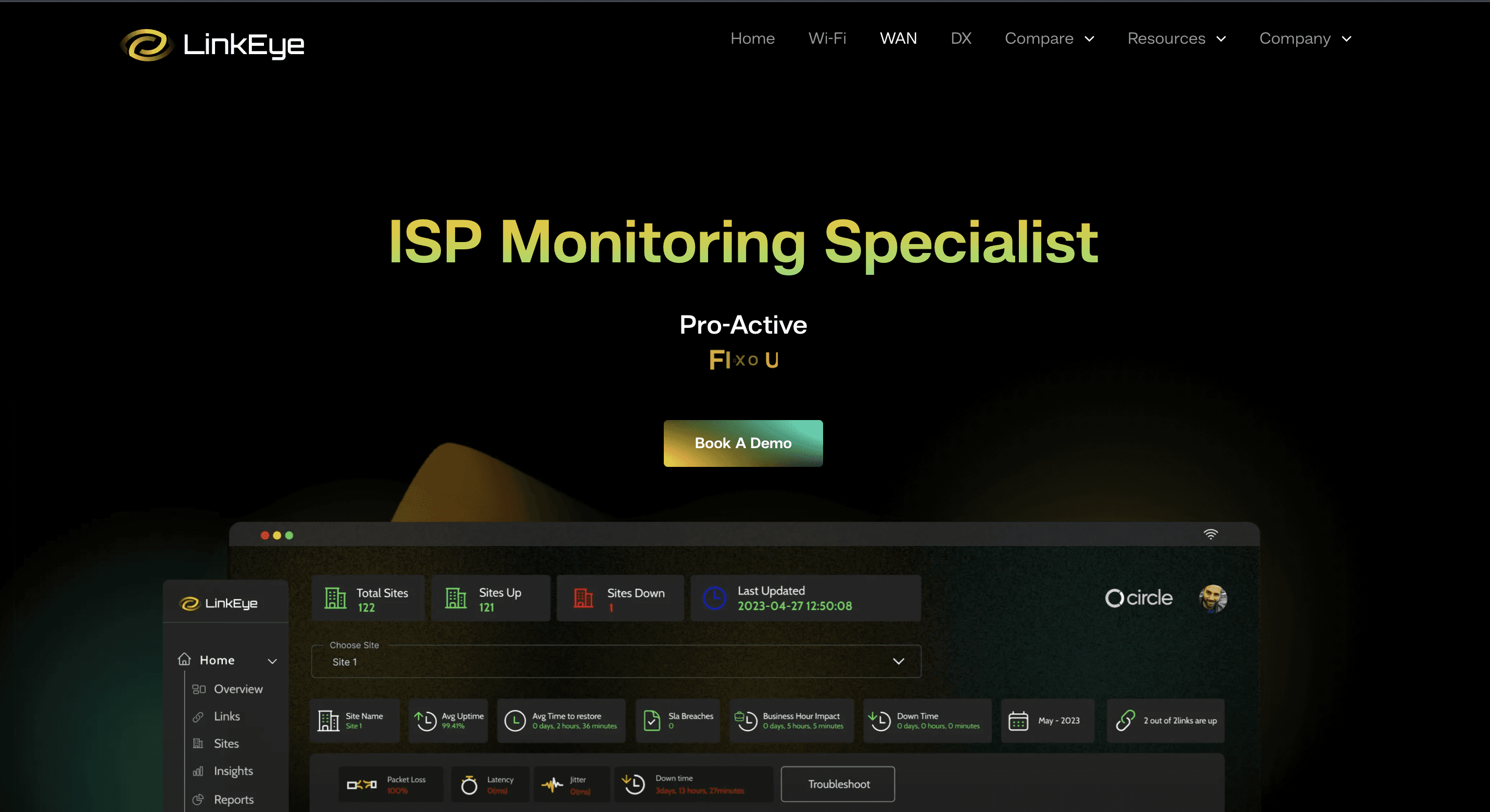Select Links in the dashboard sidebar
1490x812 pixels.
tap(227, 717)
